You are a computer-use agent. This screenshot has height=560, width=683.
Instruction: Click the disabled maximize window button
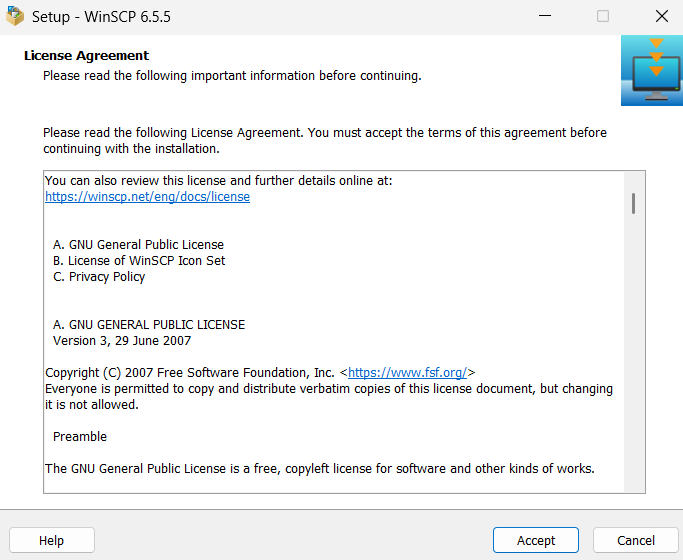pos(603,16)
